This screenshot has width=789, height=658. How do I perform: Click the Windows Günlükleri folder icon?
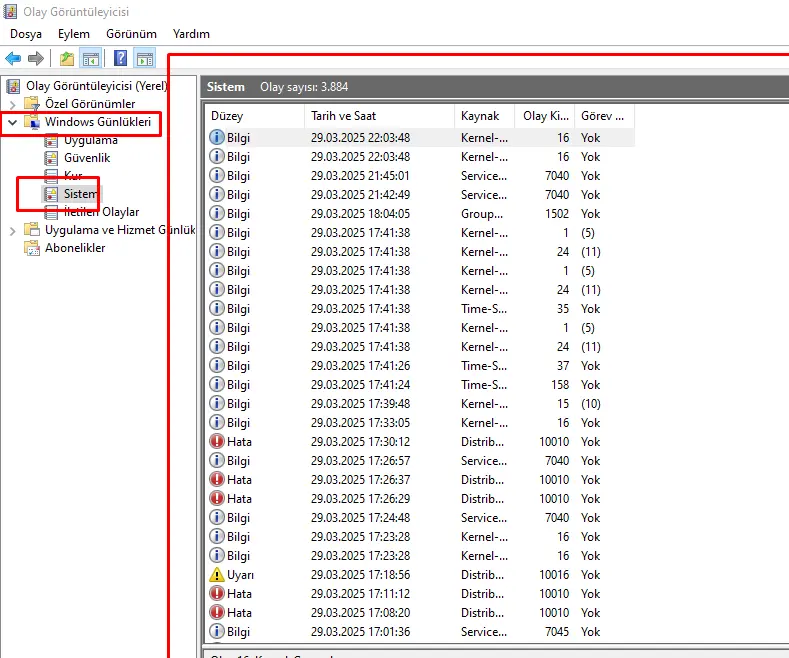32,122
